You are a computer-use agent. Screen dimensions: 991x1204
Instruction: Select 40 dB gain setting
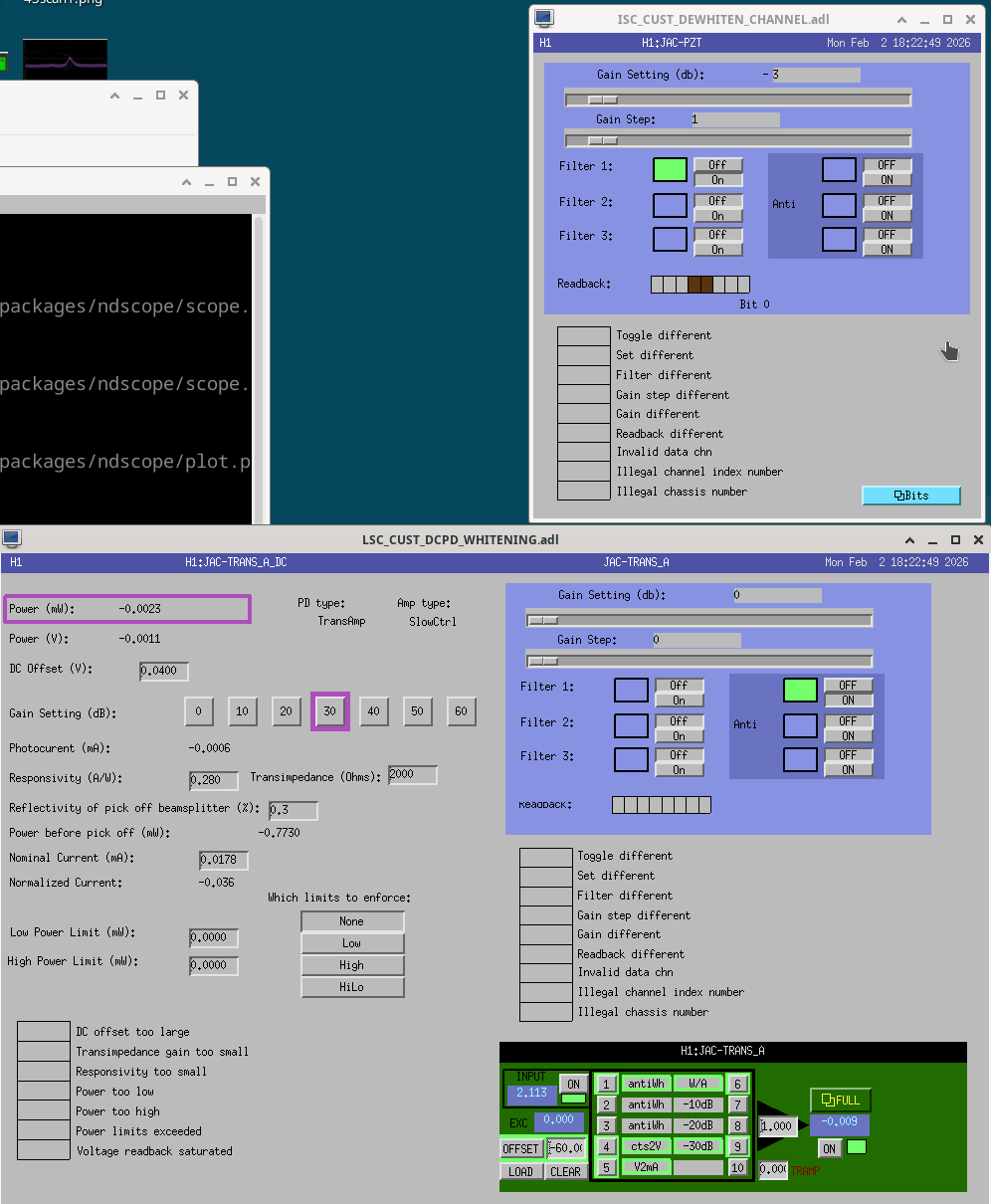point(374,711)
